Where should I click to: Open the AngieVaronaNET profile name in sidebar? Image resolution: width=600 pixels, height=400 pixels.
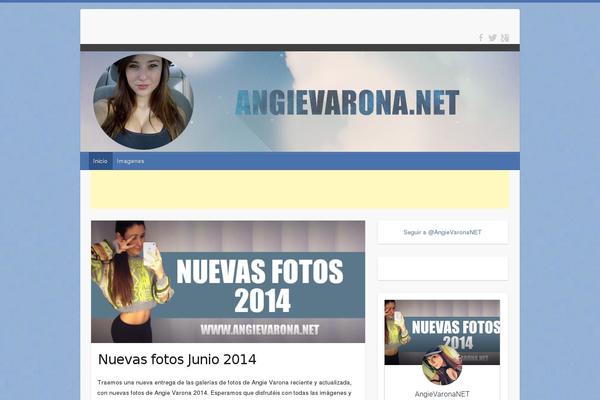click(x=442, y=394)
